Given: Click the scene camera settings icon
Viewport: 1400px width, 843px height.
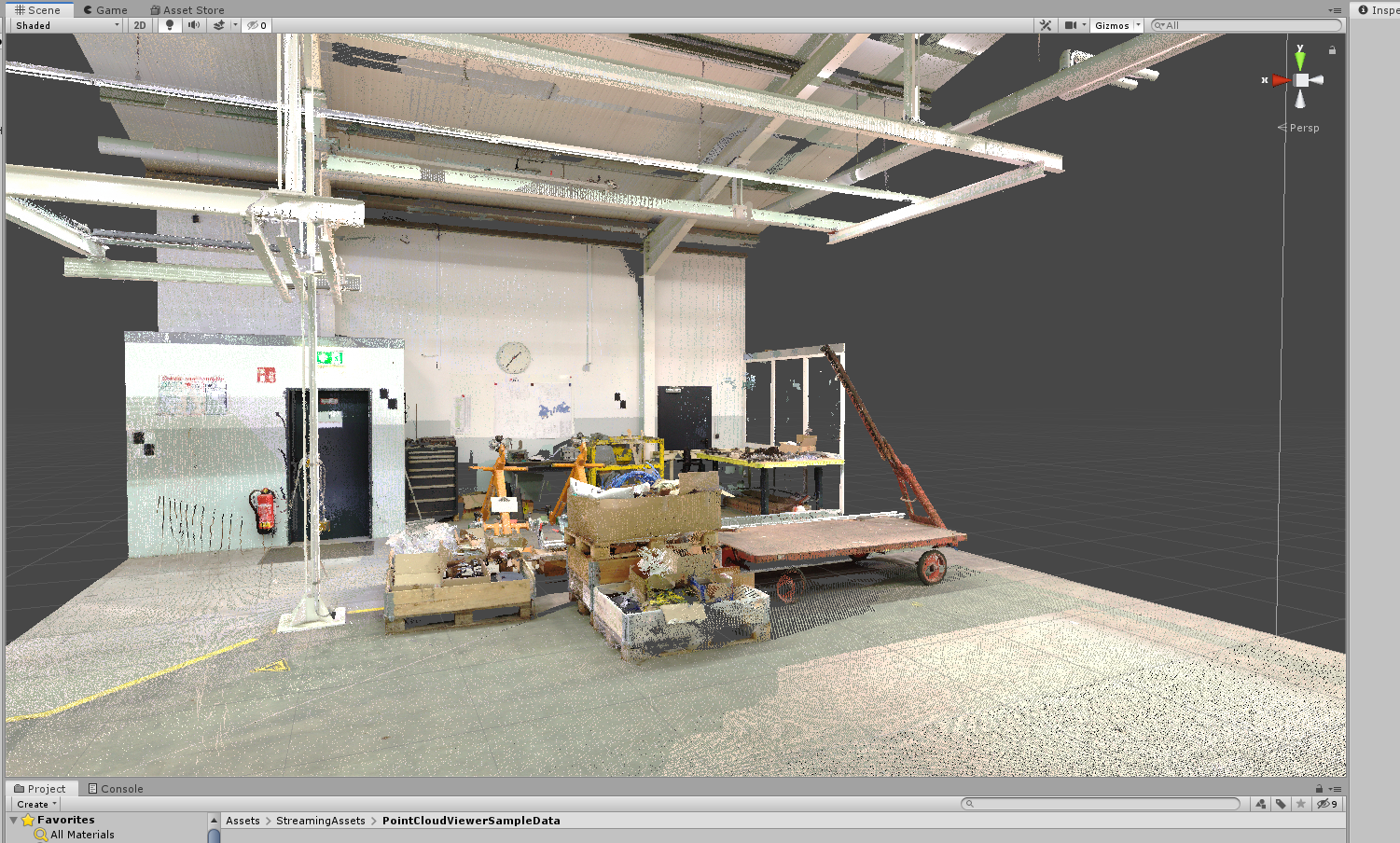Looking at the screenshot, I should [1071, 25].
